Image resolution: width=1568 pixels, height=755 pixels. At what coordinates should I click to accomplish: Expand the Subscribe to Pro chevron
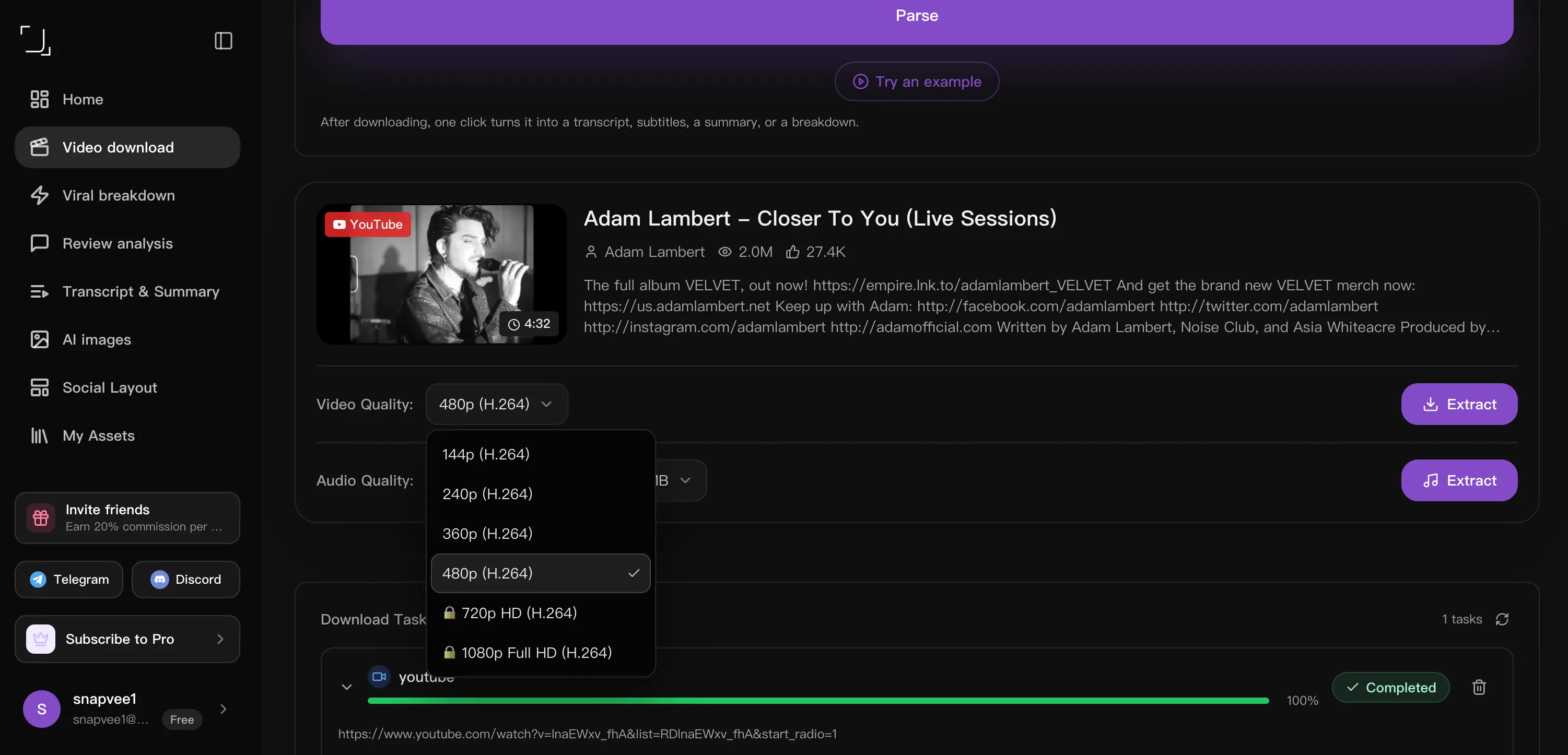tap(220, 639)
